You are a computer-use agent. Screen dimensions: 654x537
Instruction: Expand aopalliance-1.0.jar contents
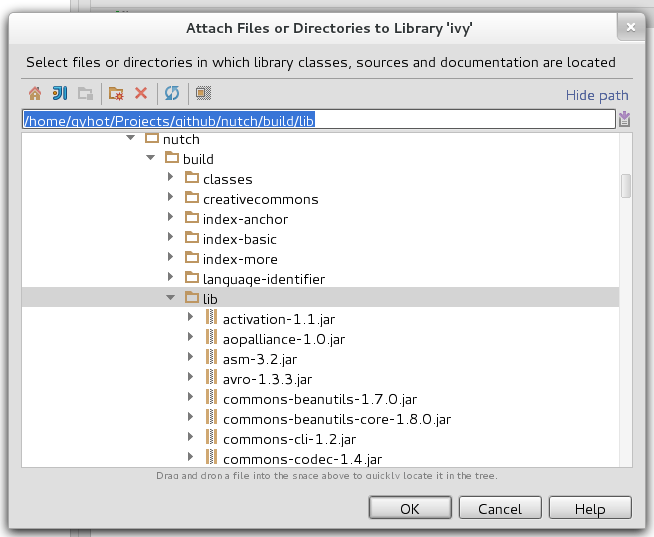(x=190, y=337)
